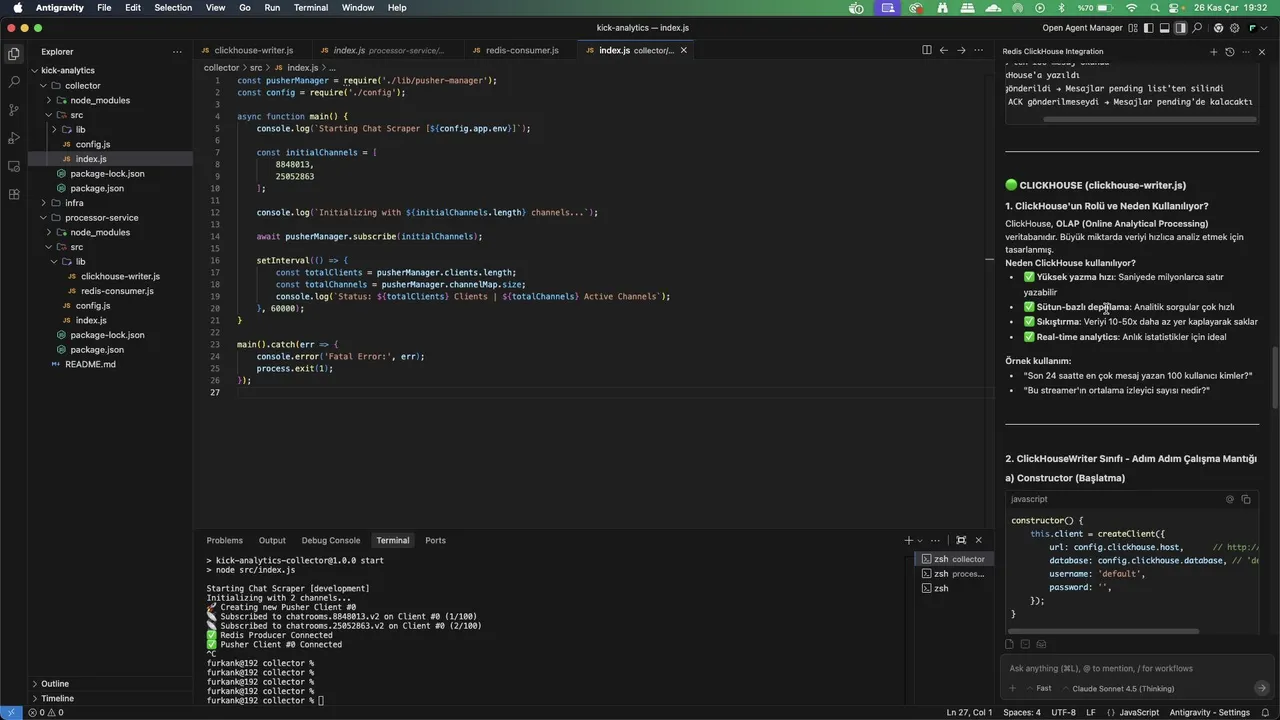
Task: Open editor more actions ellipsis
Action: (x=979, y=50)
